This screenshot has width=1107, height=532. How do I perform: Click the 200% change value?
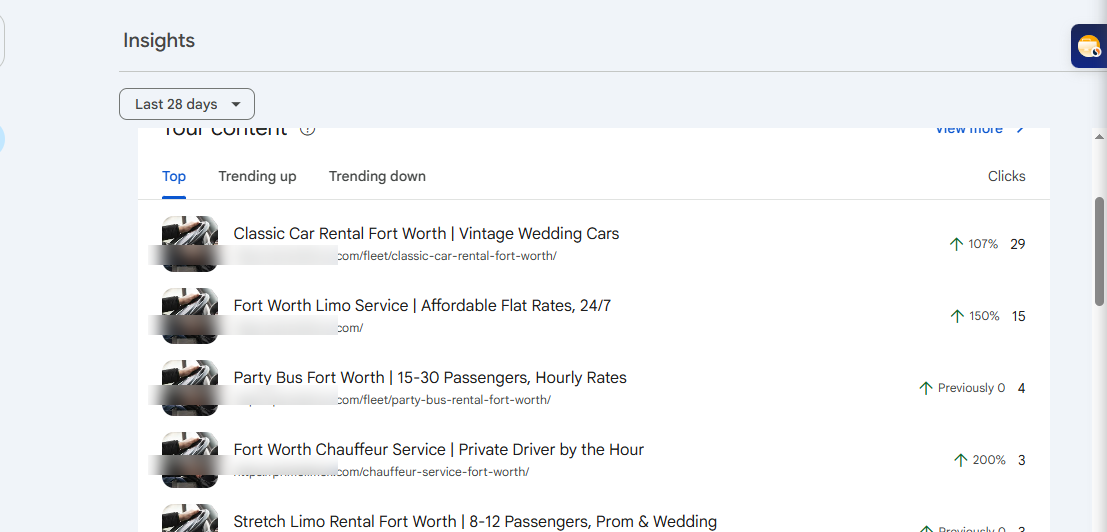click(x=989, y=460)
